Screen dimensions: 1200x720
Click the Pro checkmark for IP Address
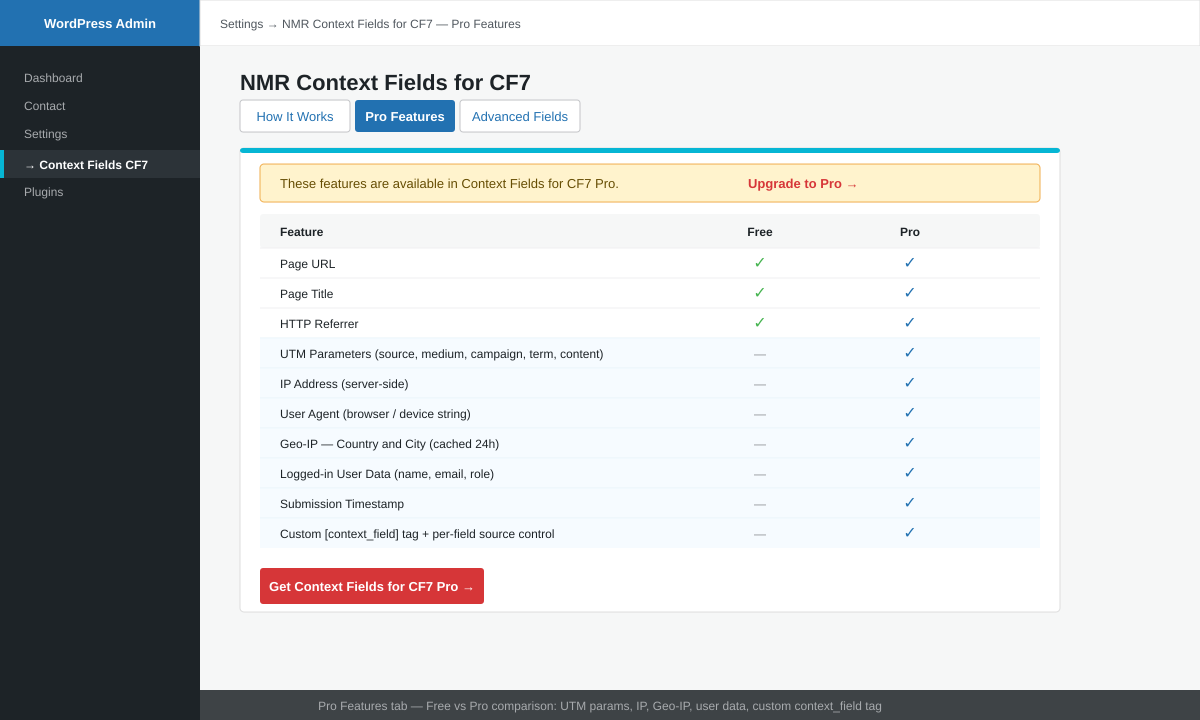(910, 383)
